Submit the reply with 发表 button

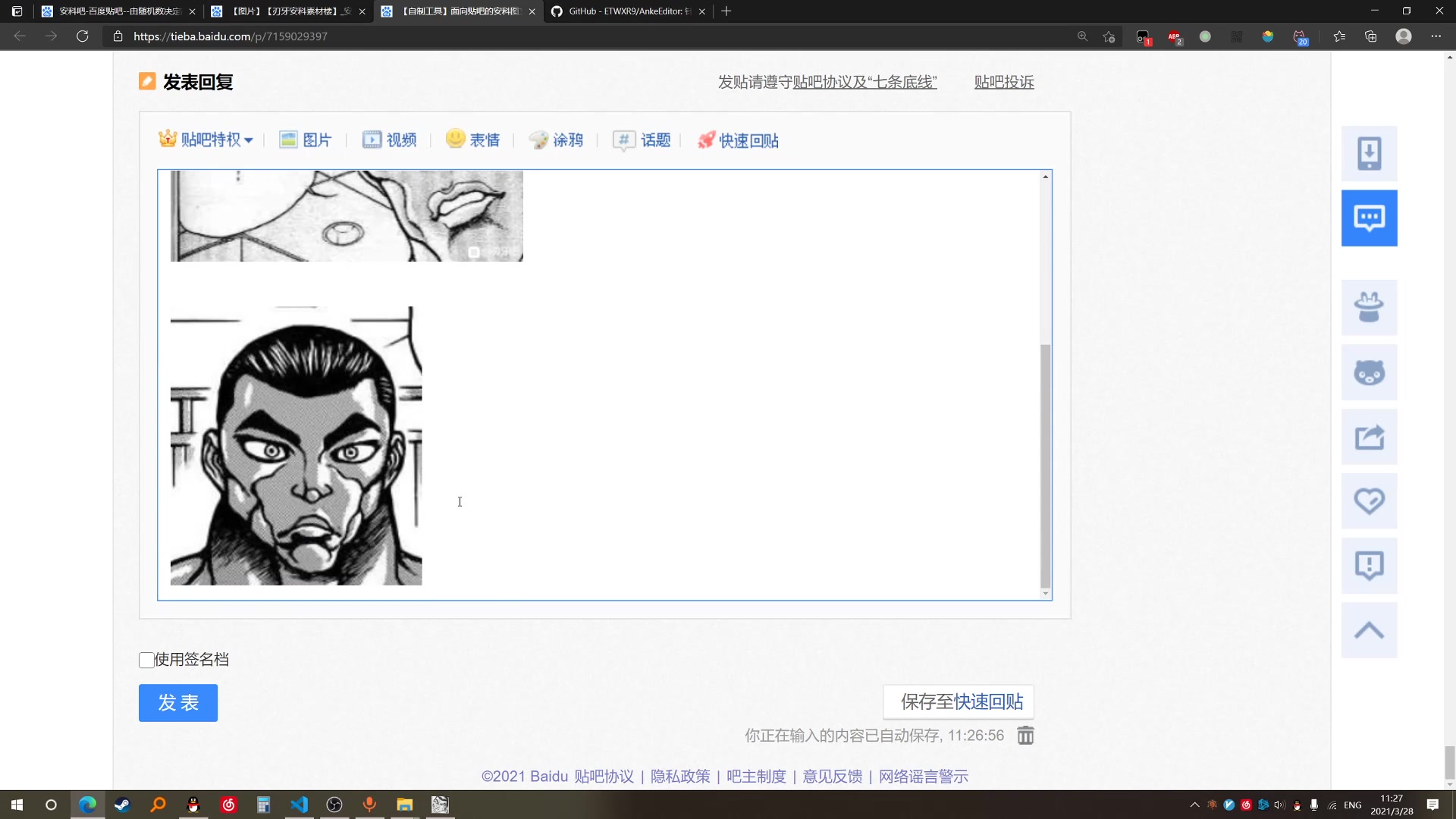pyautogui.click(x=178, y=703)
